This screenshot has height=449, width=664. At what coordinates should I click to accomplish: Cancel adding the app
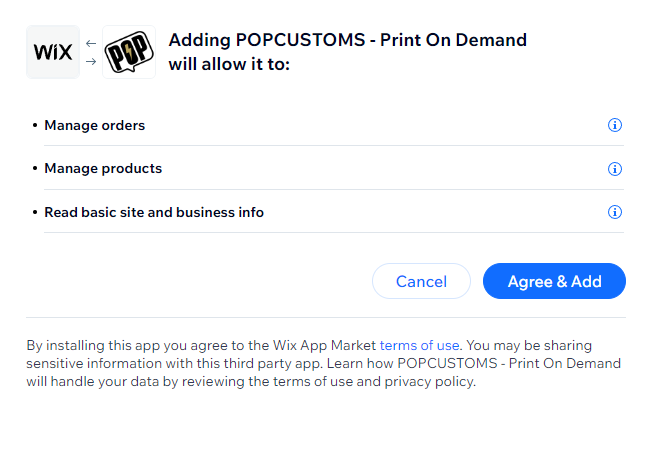tap(421, 281)
